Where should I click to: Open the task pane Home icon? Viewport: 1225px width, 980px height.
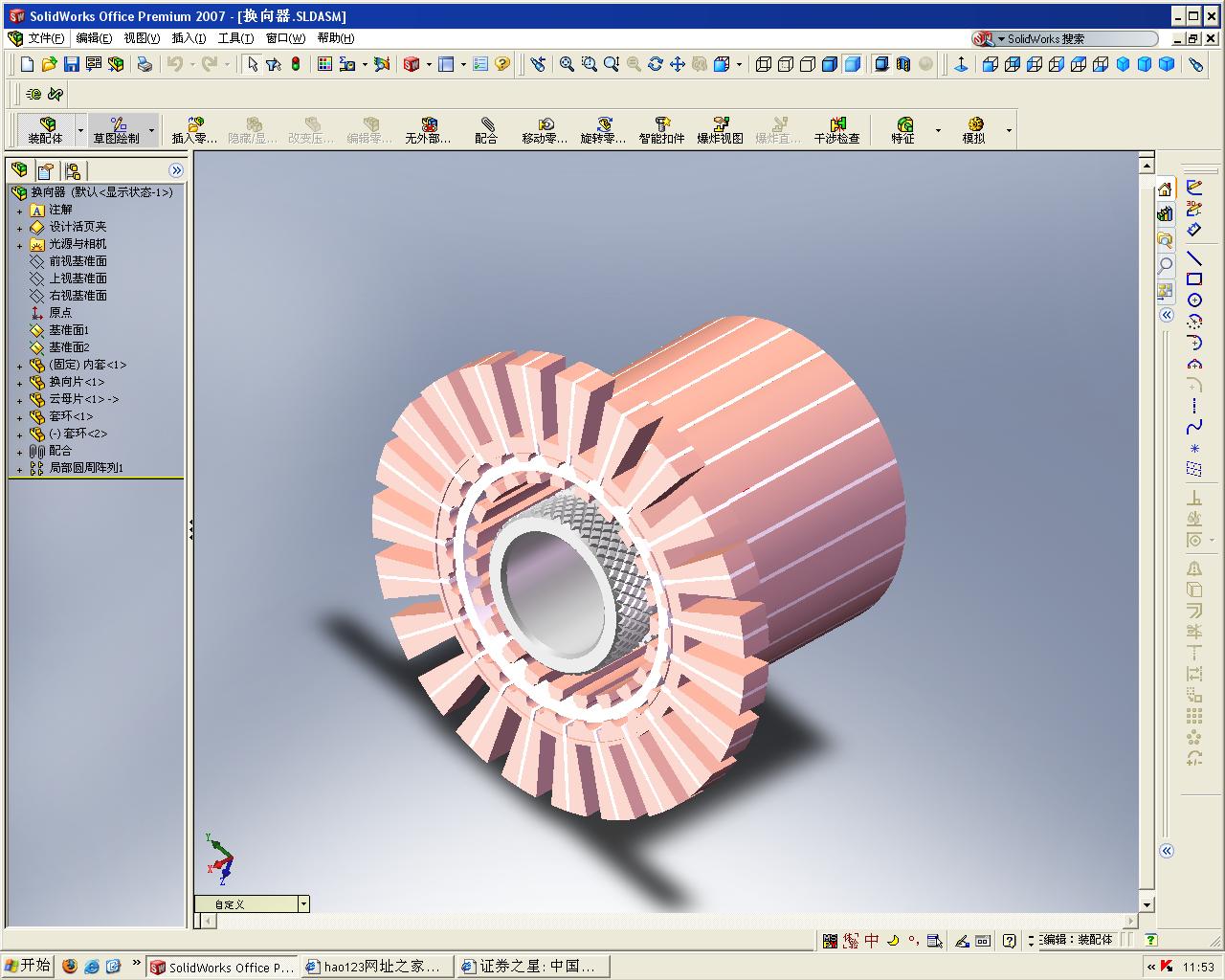coord(1165,189)
